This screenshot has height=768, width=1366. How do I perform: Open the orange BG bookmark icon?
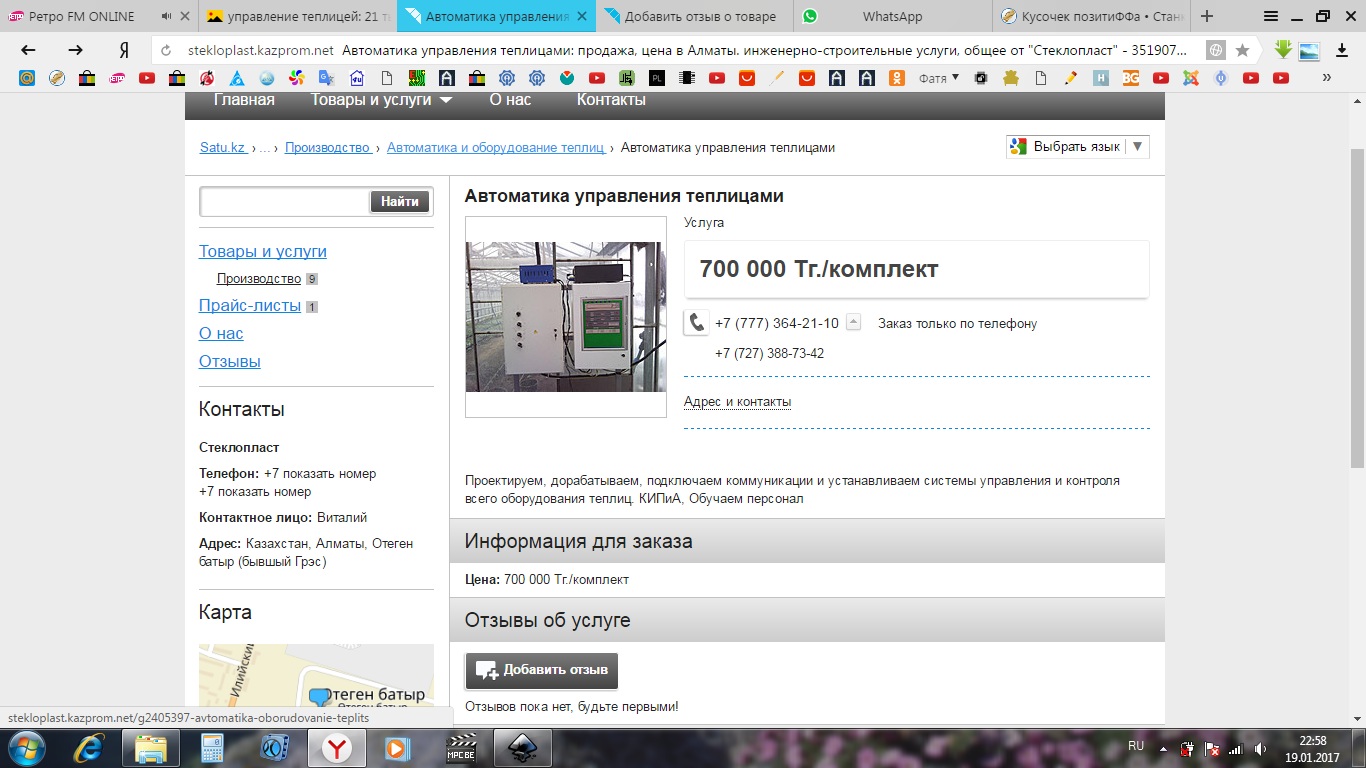click(x=1130, y=78)
